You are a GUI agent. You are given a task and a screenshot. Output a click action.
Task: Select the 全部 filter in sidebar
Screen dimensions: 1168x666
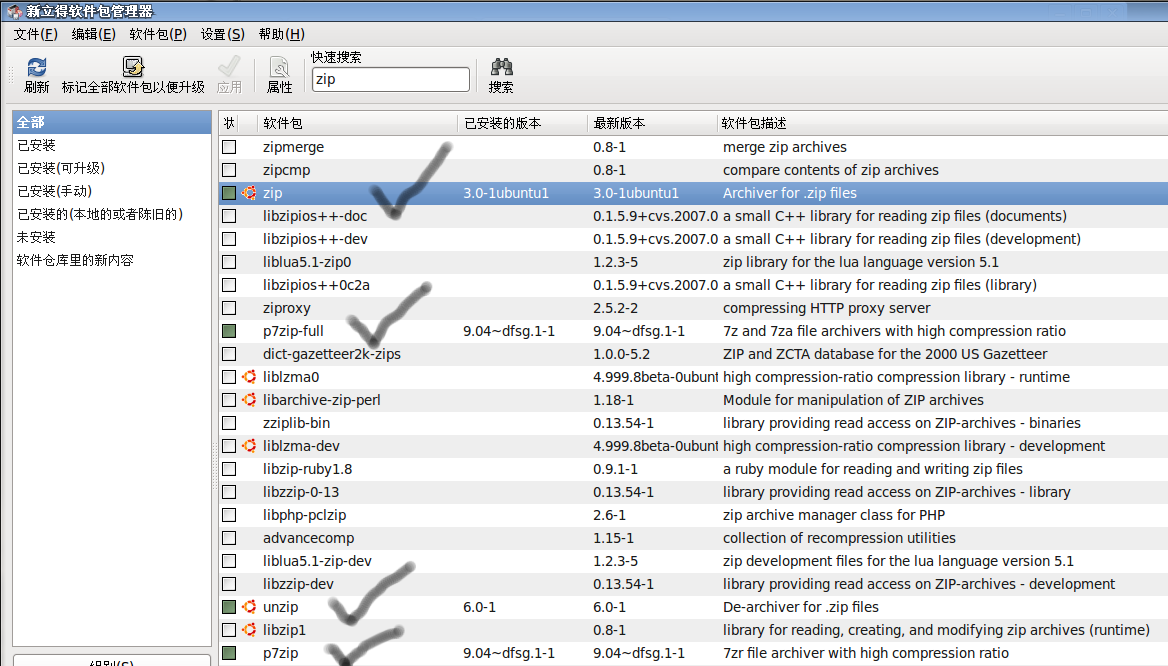pos(112,122)
